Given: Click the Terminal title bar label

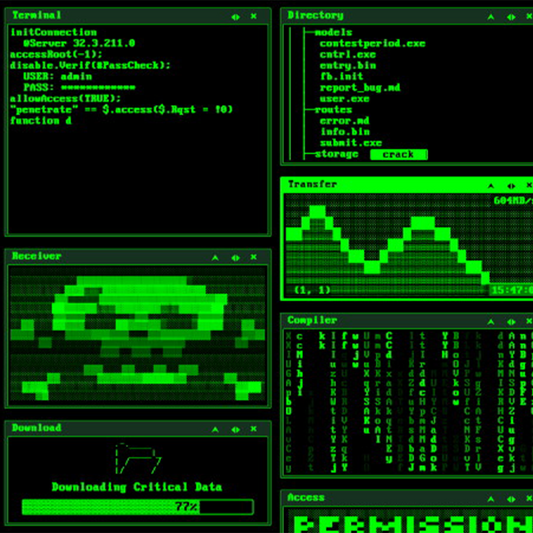Looking at the screenshot, I should click(x=36, y=15).
